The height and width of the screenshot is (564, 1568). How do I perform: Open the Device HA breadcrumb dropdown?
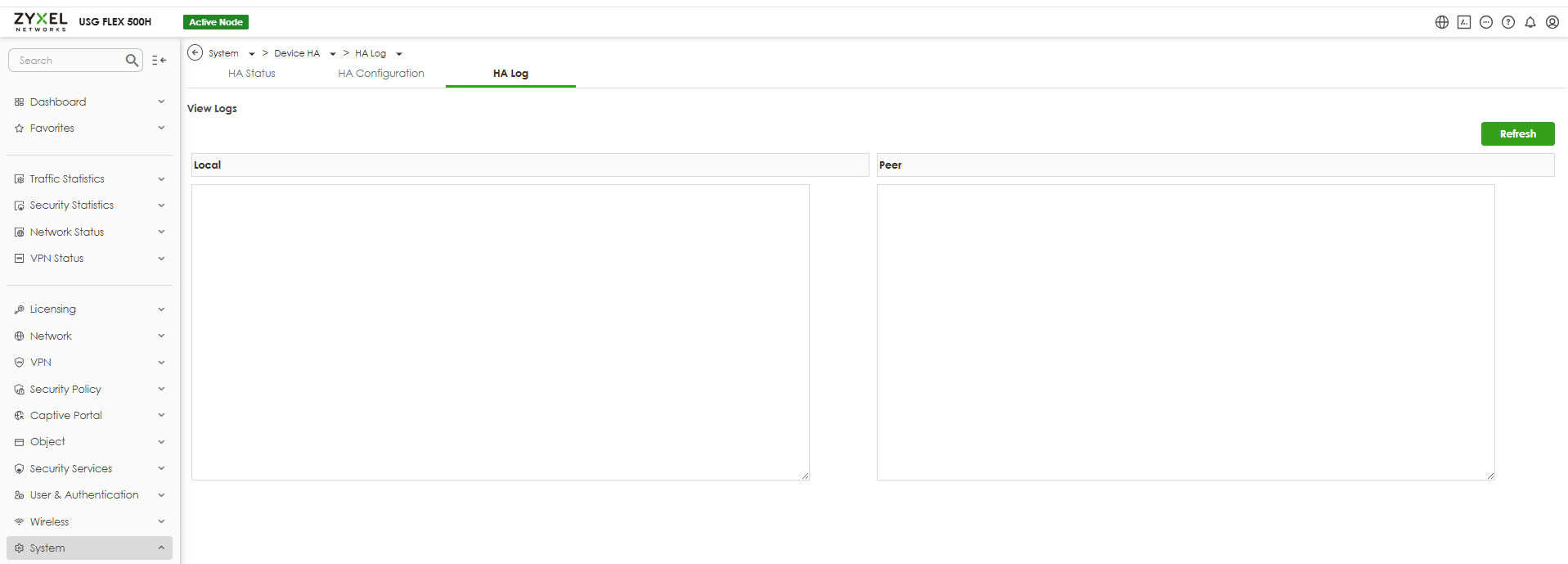coord(333,54)
